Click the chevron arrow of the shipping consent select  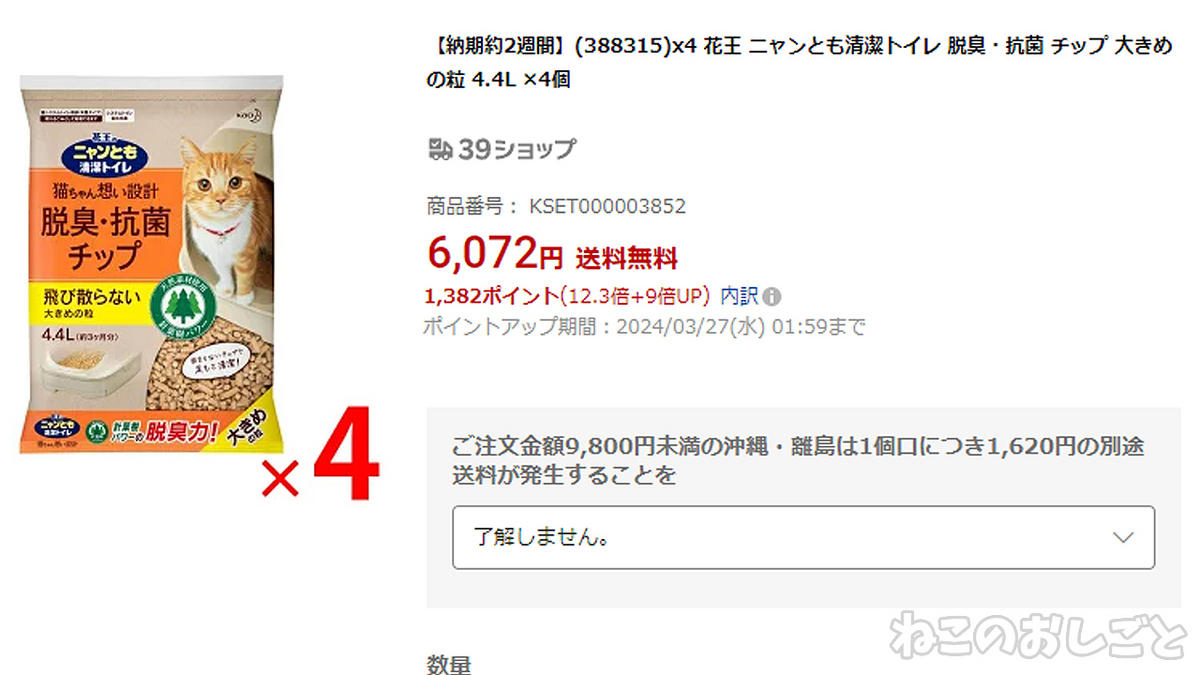pyautogui.click(x=1123, y=537)
